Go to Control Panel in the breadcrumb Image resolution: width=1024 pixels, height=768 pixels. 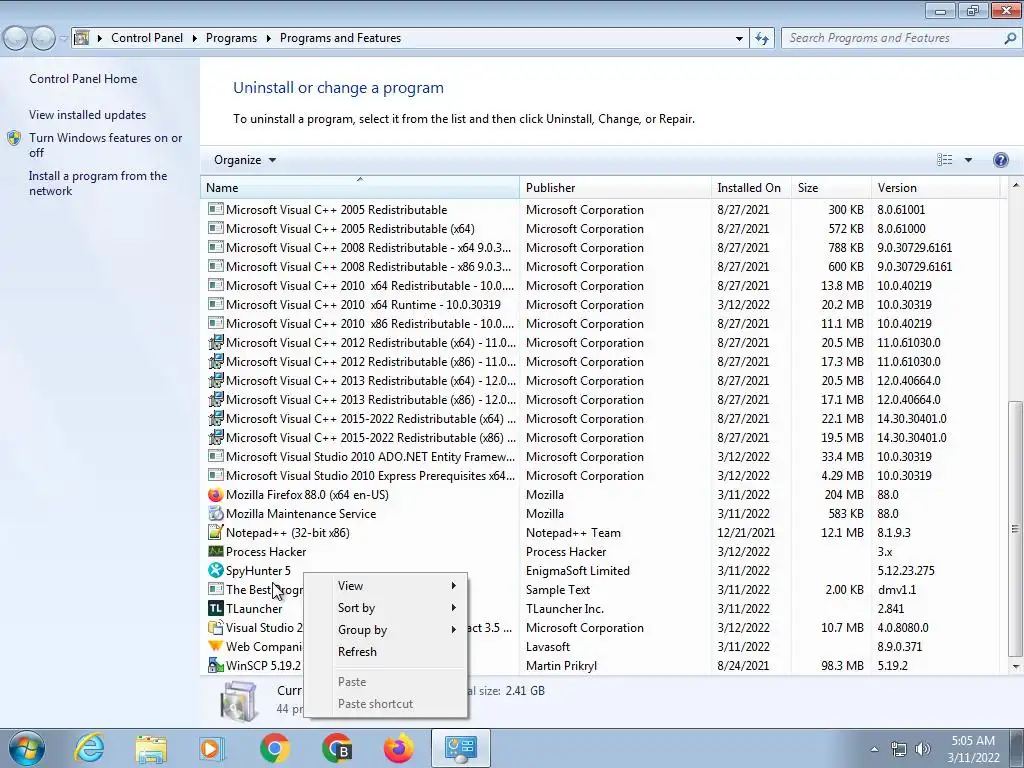coord(147,39)
